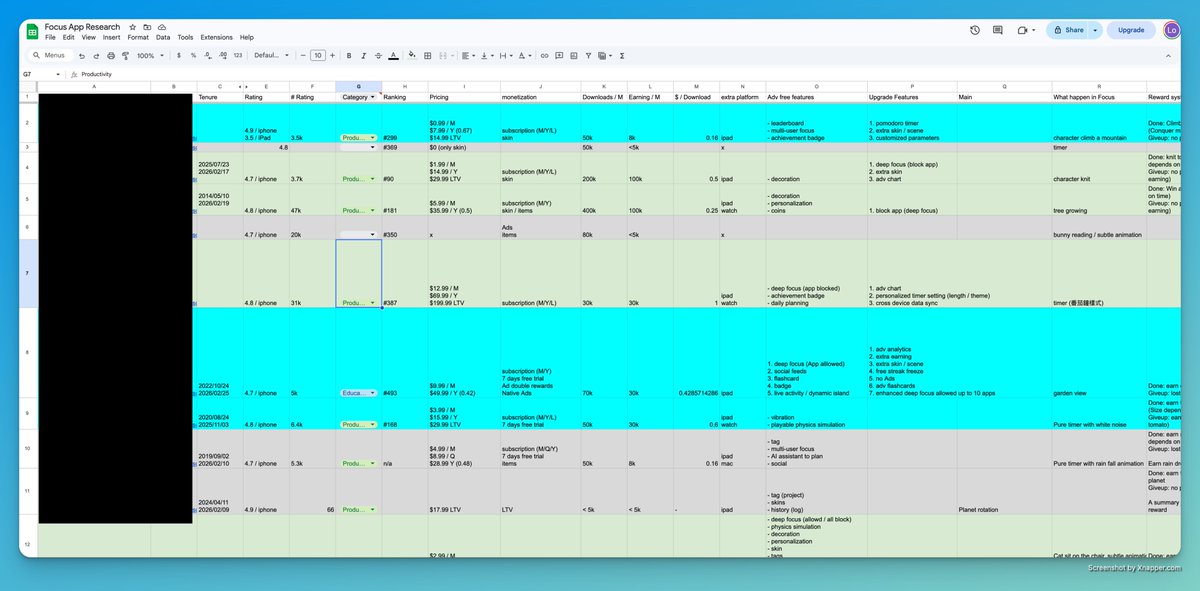Viewport: 1200px width, 591px height.
Task: Open the Tools menu
Action: click(185, 37)
